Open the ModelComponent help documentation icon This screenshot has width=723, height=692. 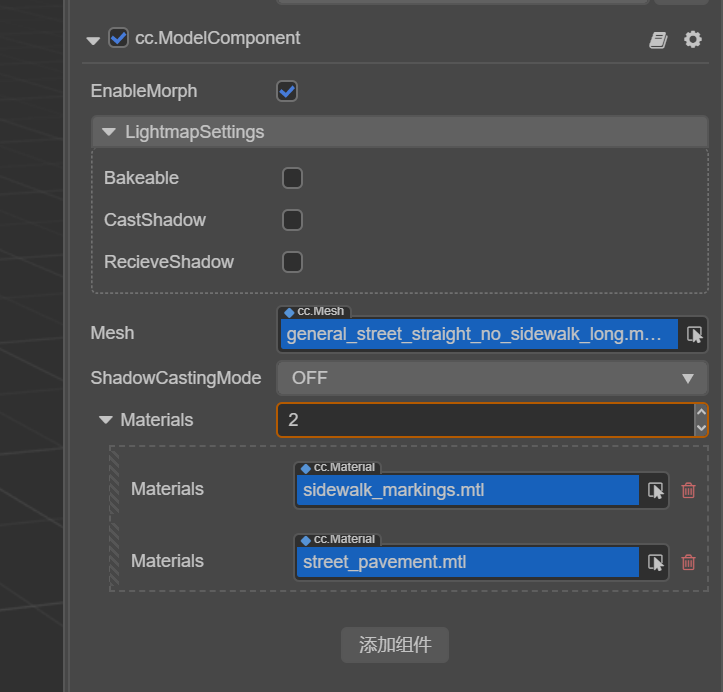point(658,39)
